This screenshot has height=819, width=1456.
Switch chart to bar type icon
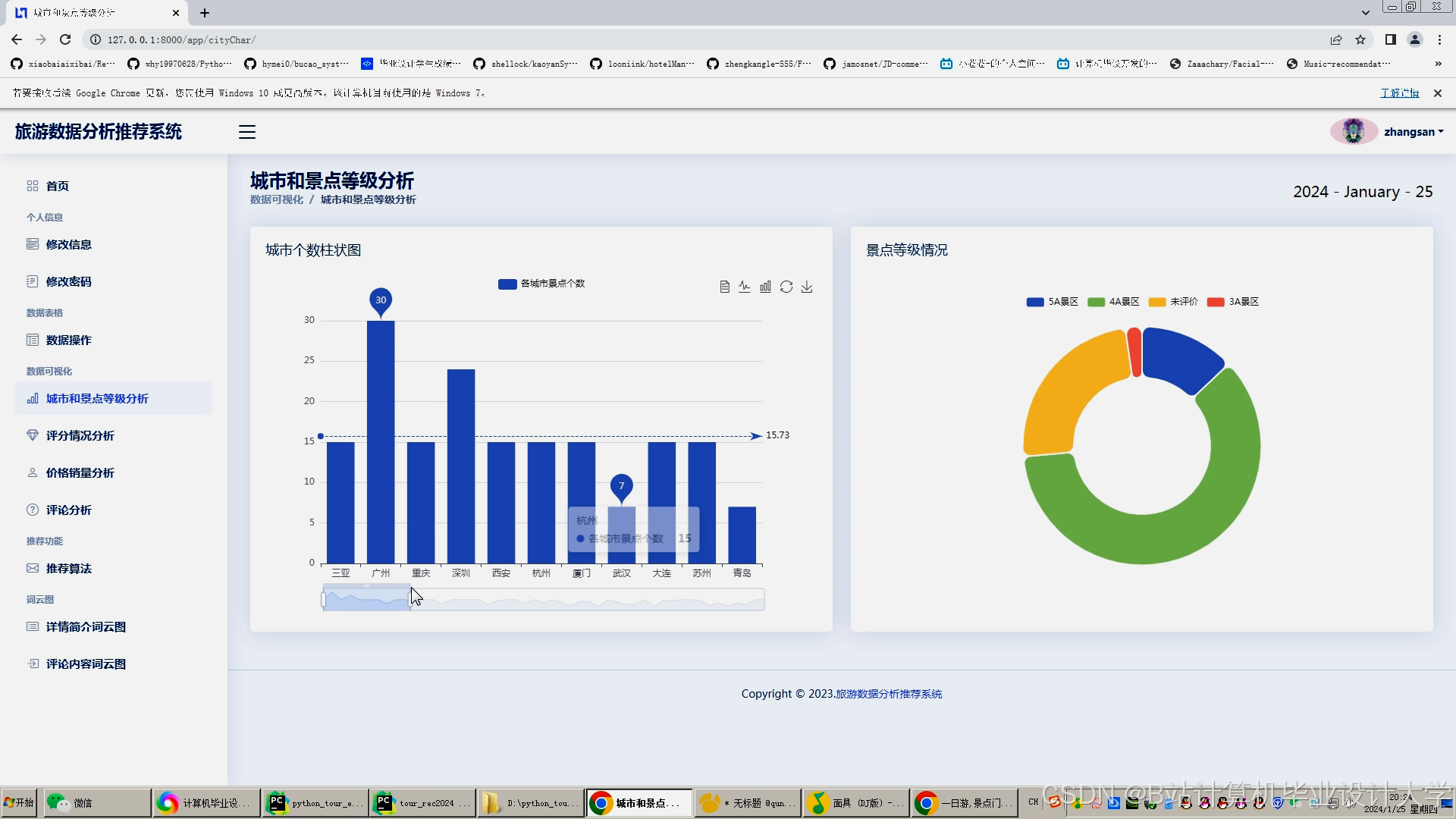coord(765,287)
